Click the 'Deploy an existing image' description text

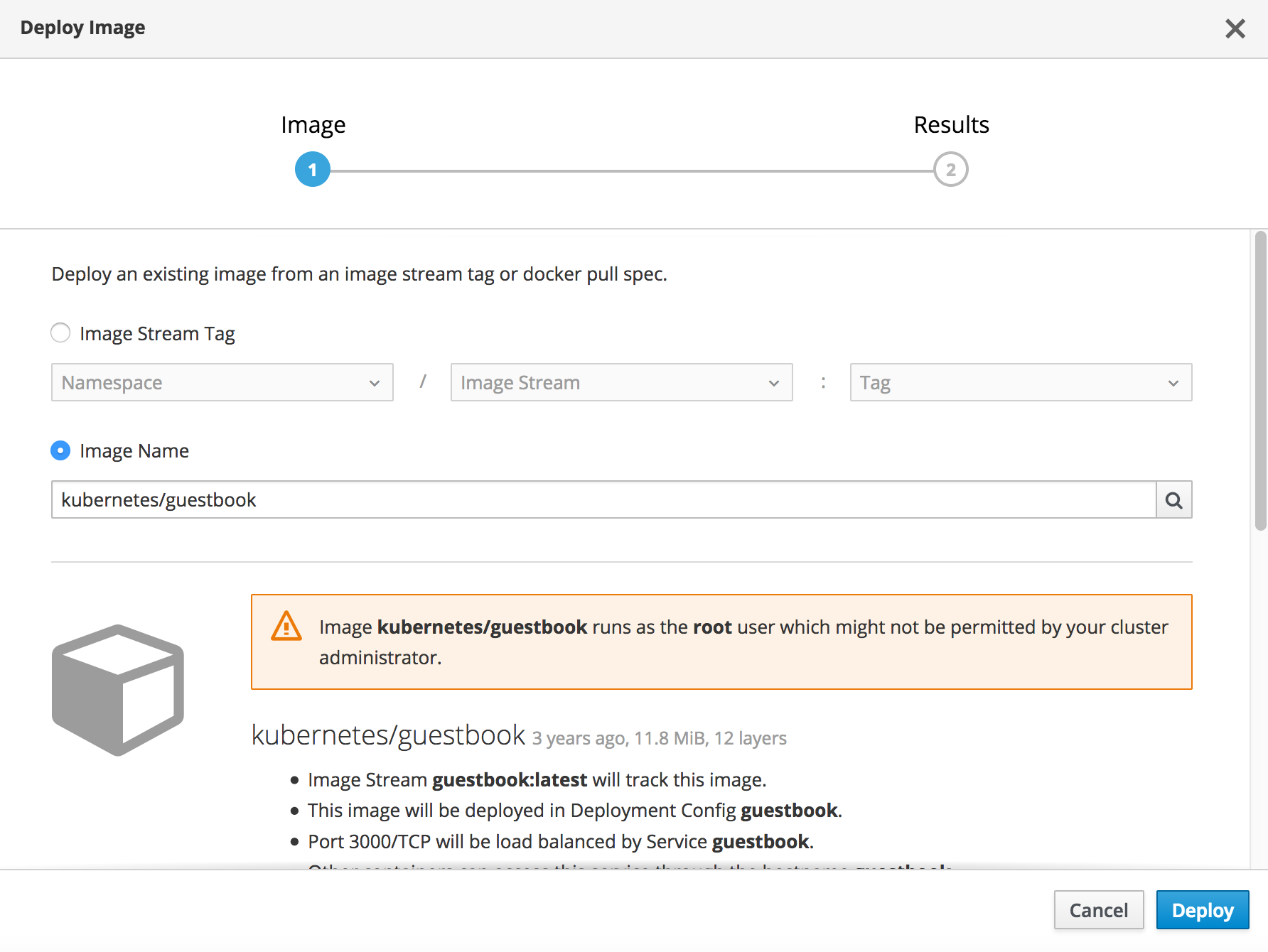360,274
